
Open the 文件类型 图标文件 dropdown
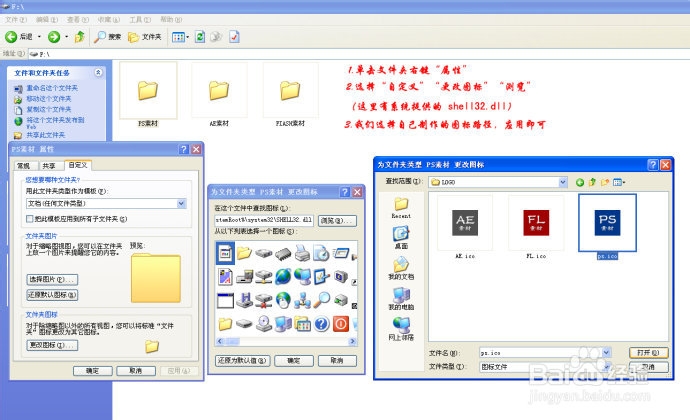tap(606, 366)
